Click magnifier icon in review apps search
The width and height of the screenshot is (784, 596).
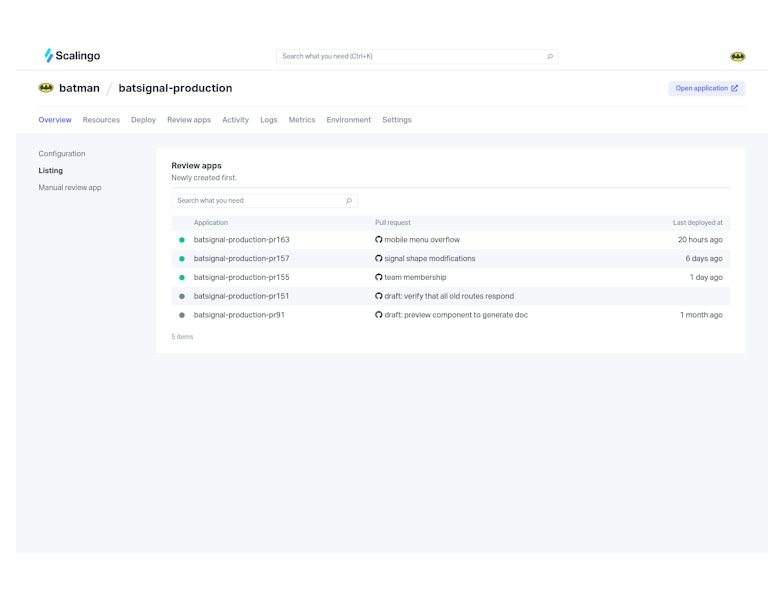(348, 201)
